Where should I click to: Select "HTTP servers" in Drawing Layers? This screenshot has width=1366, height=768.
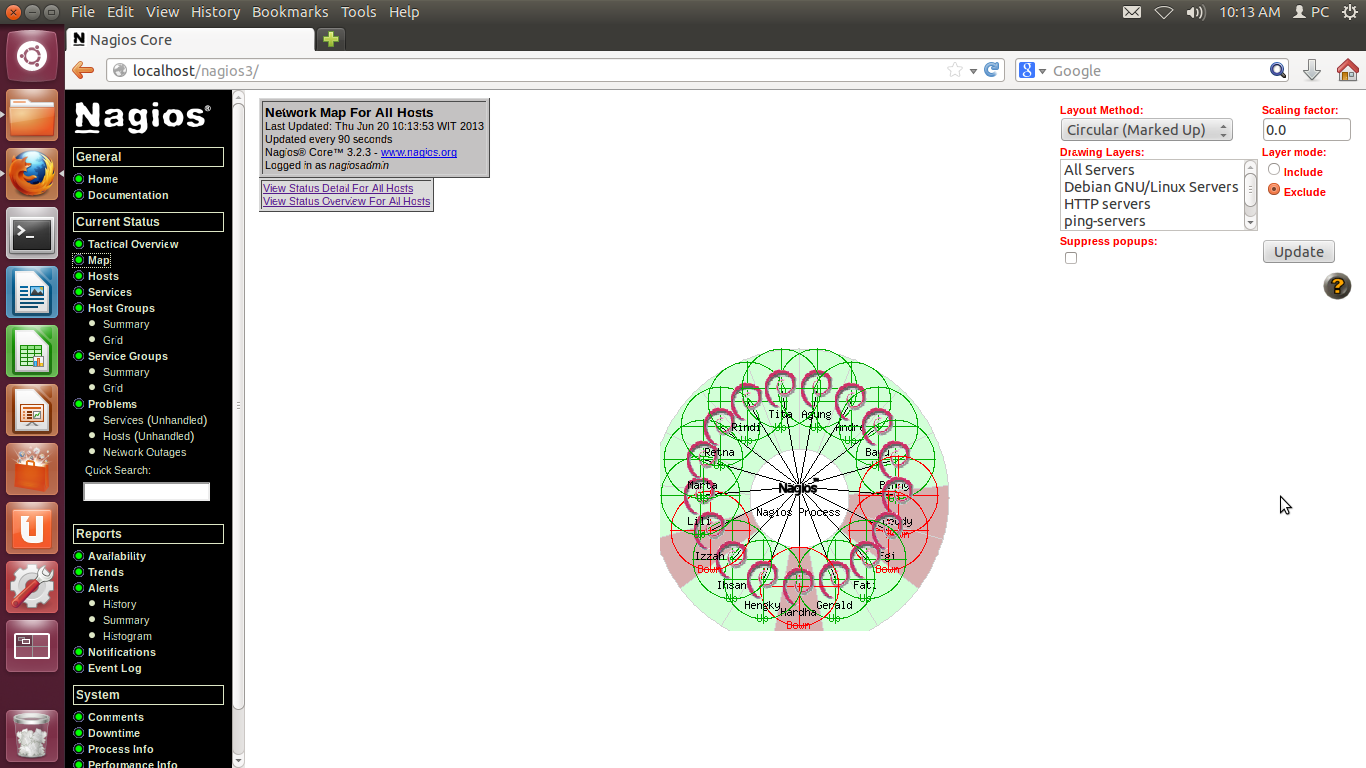(1107, 204)
